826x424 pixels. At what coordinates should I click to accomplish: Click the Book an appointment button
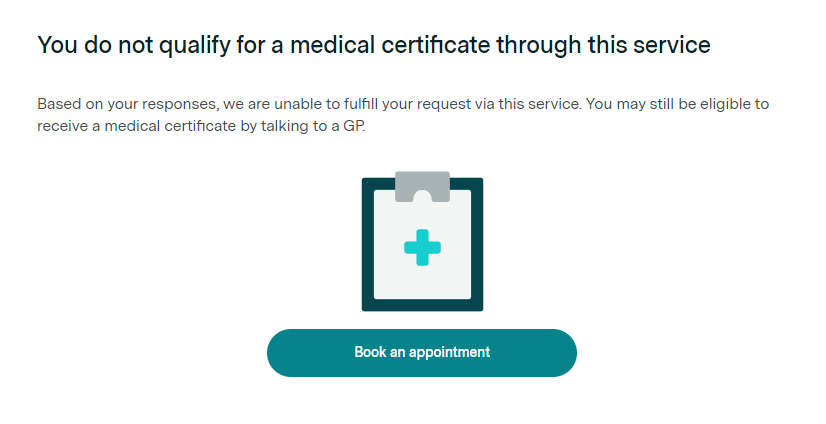coord(421,352)
